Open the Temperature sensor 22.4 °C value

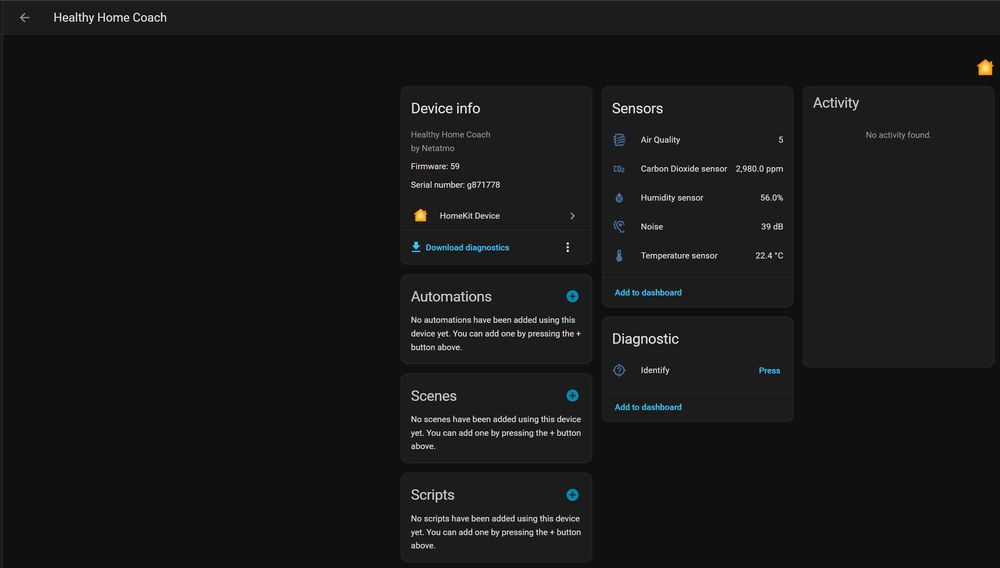point(769,256)
